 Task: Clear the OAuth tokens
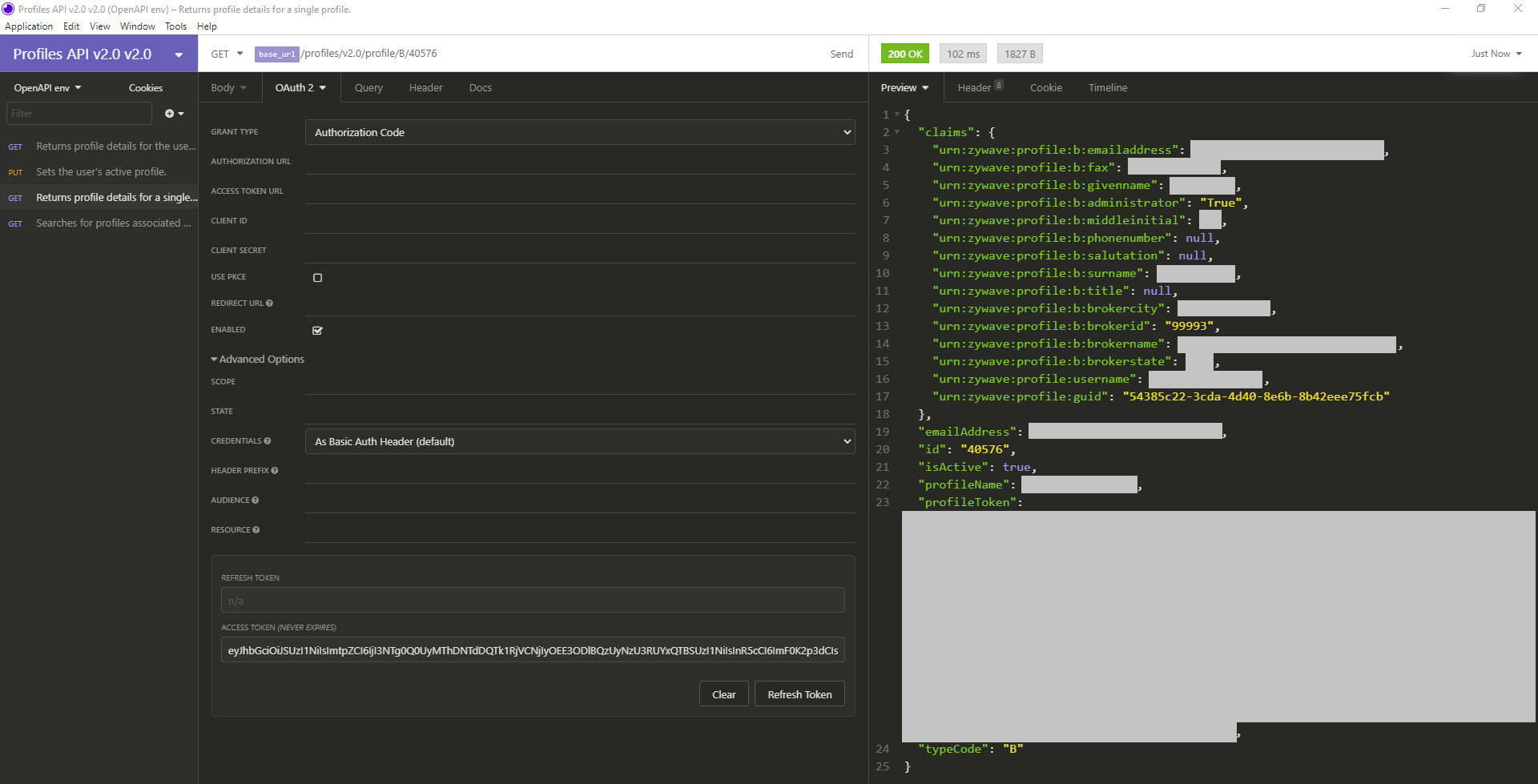tap(724, 694)
